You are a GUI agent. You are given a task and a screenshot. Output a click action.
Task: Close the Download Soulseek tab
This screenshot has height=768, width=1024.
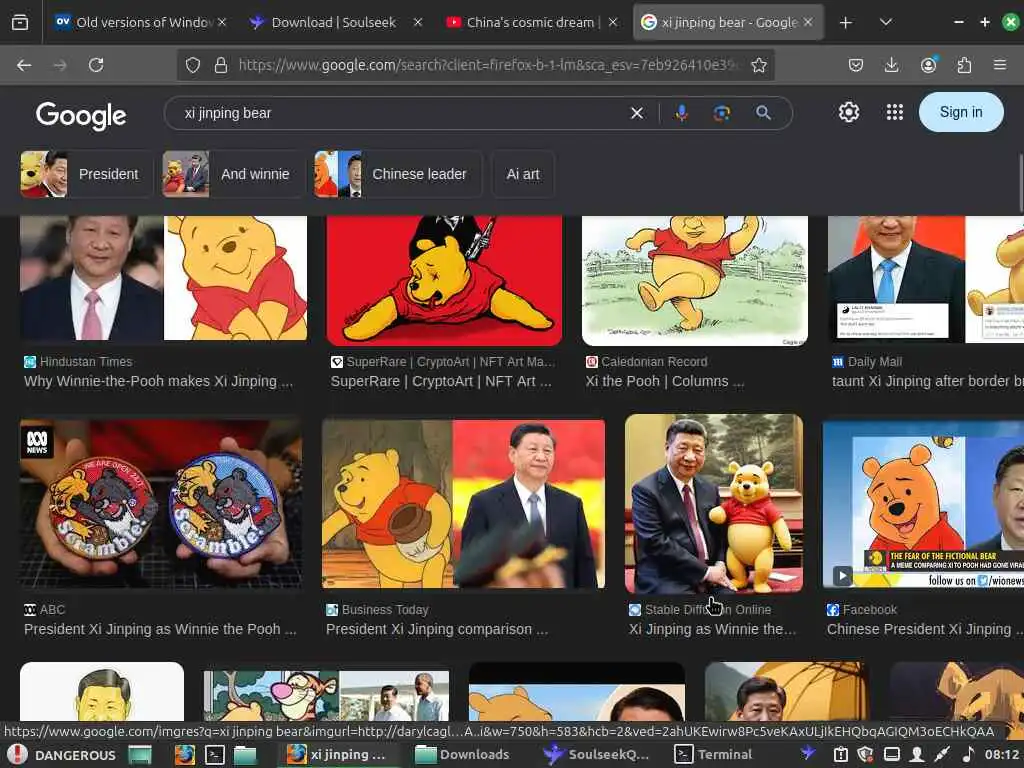click(x=418, y=22)
